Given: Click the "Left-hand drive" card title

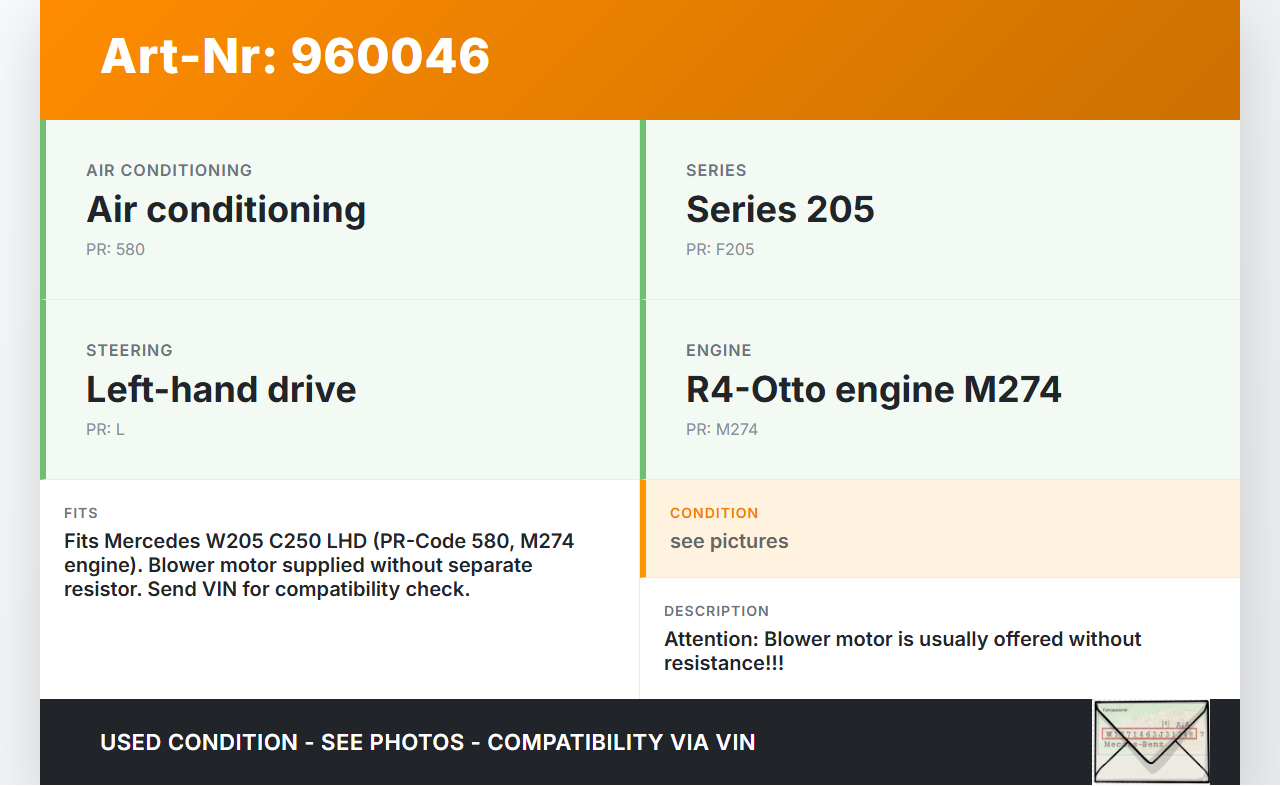Looking at the screenshot, I should [221, 390].
